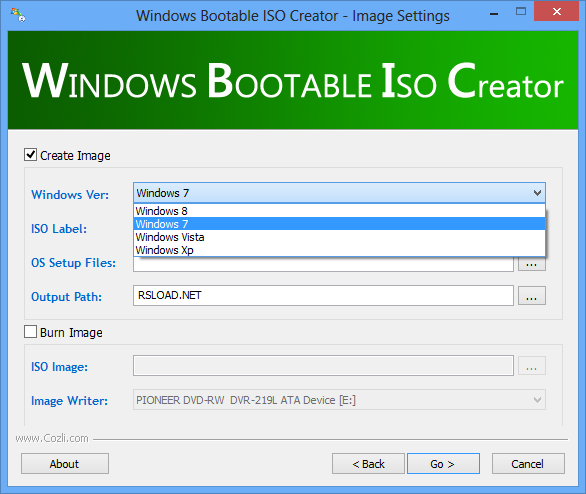Open the Windows Ver combo box field
This screenshot has height=494, width=586.
tap(339, 193)
